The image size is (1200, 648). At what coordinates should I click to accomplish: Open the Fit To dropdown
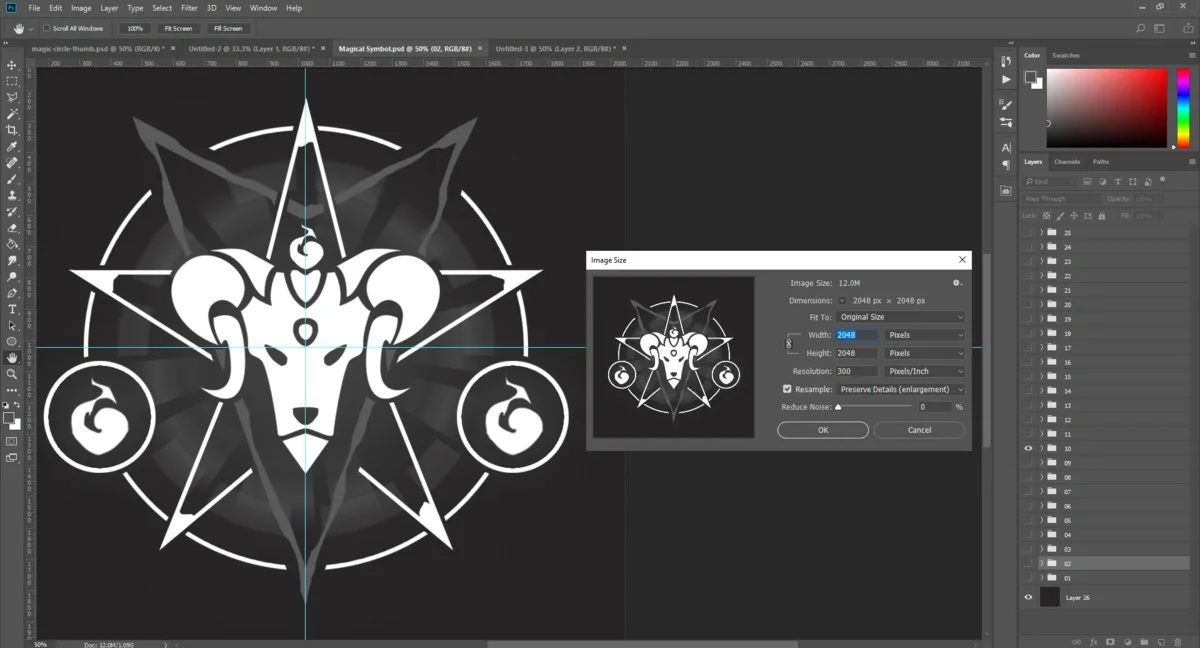pyautogui.click(x=898, y=318)
